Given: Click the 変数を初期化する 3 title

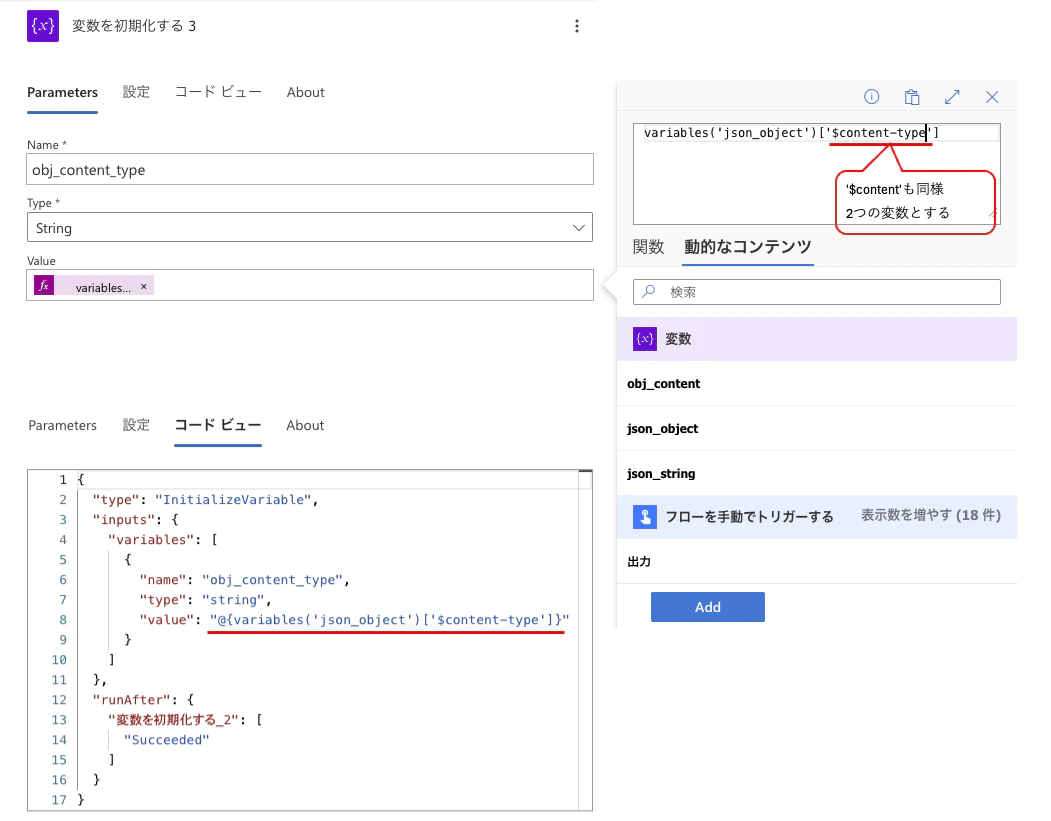Looking at the screenshot, I should pyautogui.click(x=134, y=26).
